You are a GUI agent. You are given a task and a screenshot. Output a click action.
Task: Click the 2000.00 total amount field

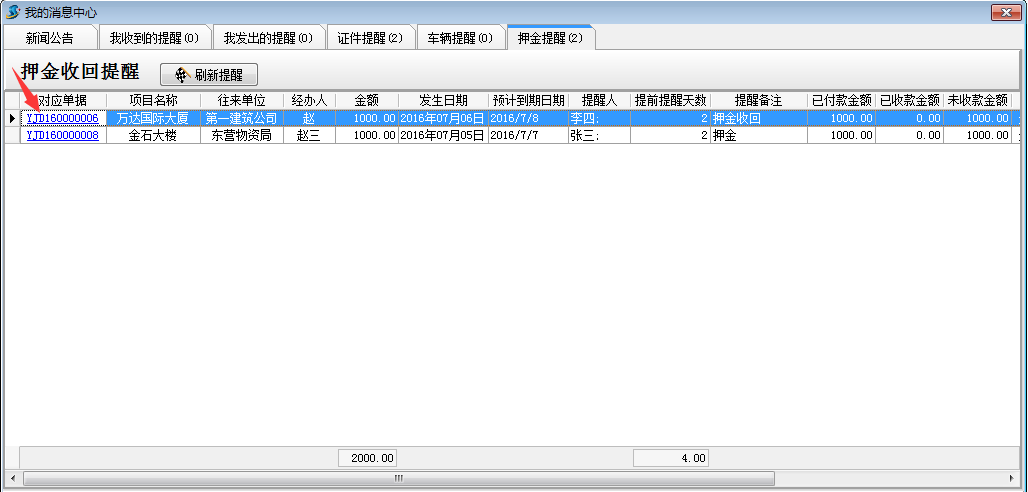(368, 458)
